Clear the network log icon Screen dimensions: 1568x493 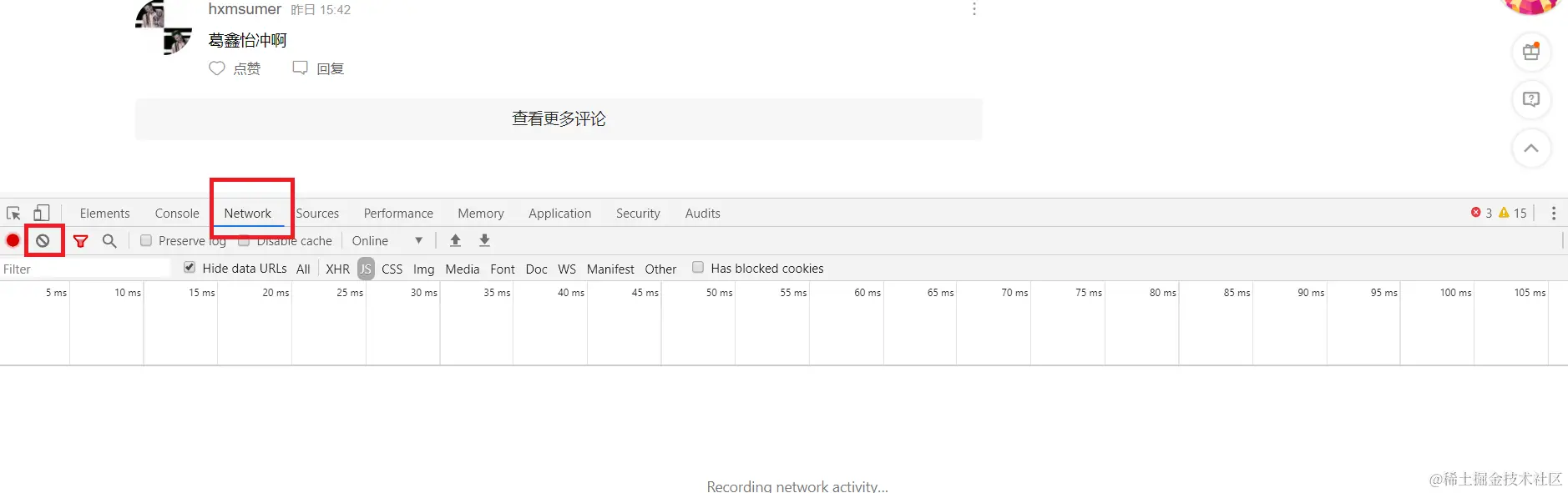43,241
